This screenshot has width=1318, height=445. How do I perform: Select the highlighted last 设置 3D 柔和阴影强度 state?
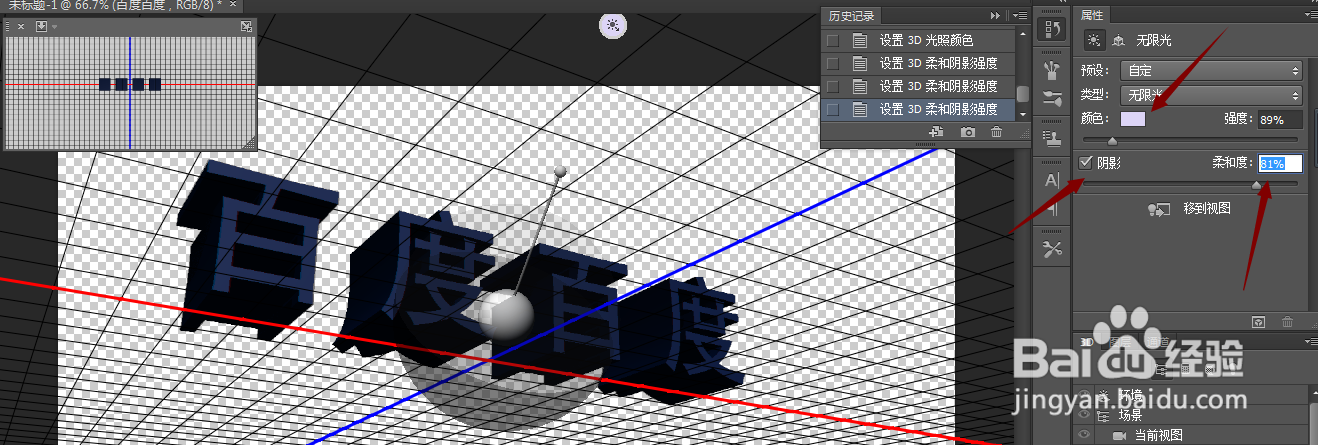918,110
